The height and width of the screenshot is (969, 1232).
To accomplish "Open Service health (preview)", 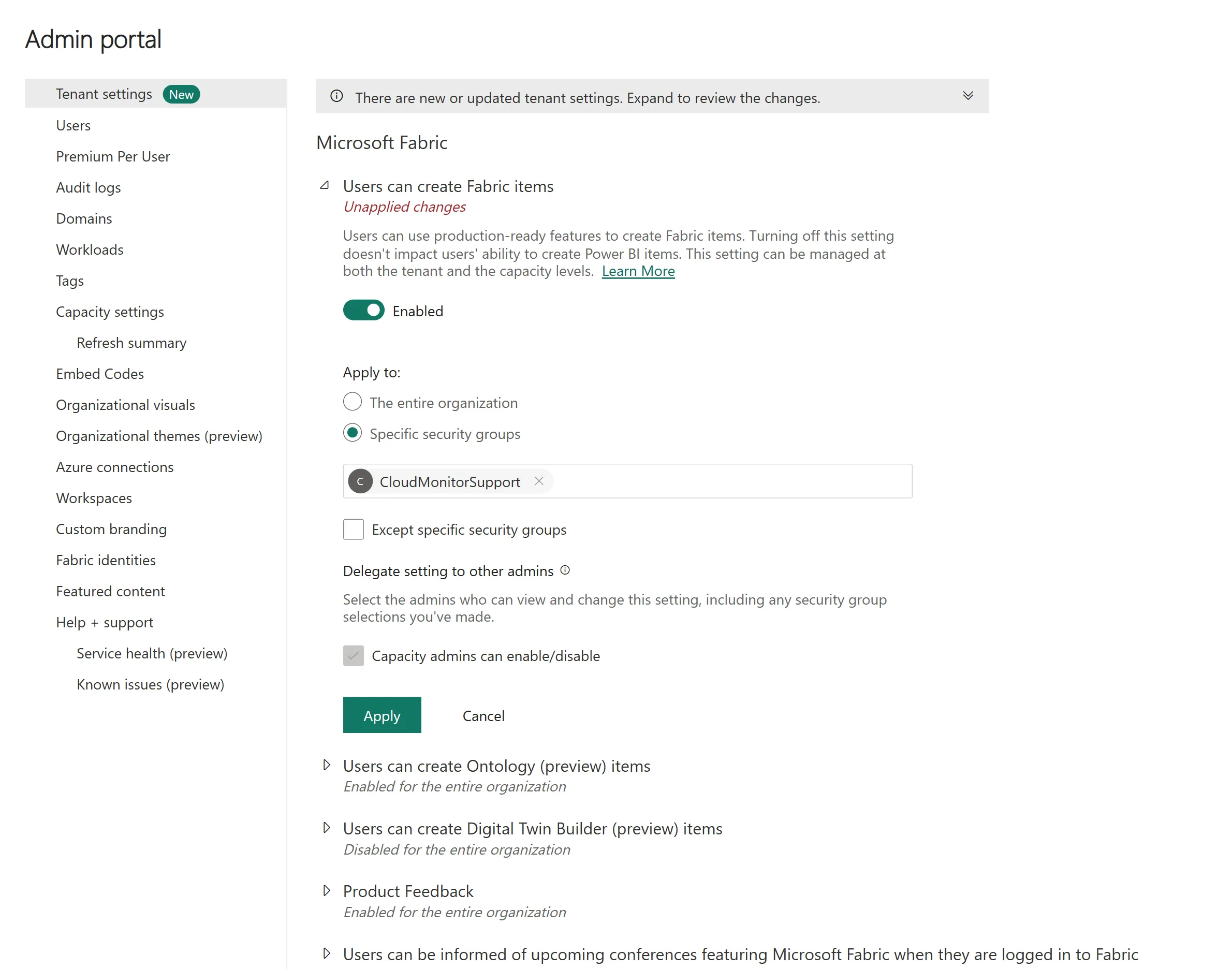I will click(152, 654).
